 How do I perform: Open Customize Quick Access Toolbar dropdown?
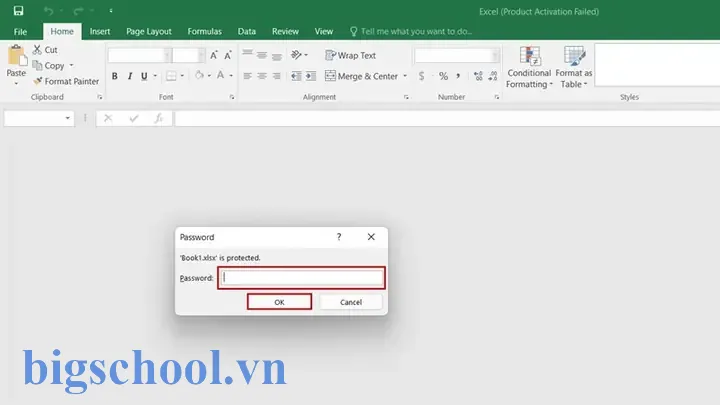[111, 11]
